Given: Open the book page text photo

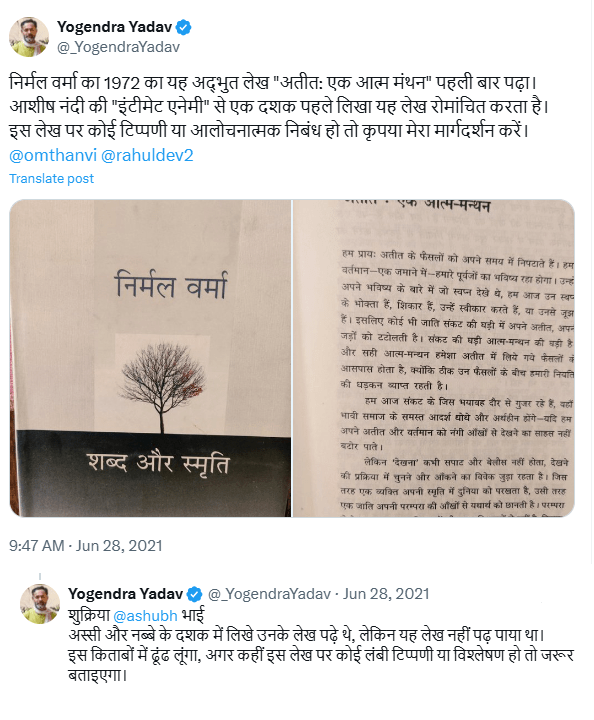Looking at the screenshot, I should [434, 358].
